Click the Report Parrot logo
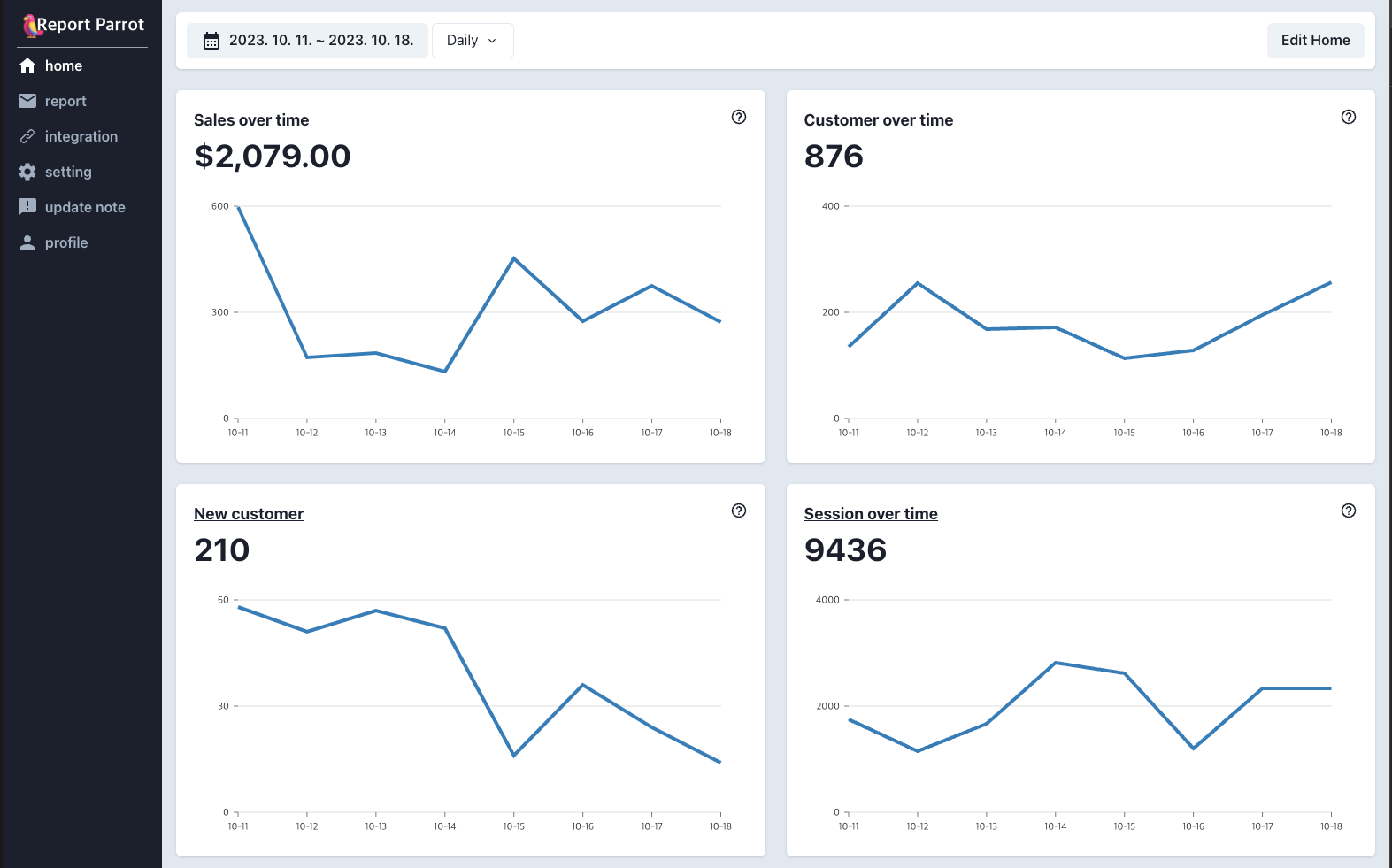The width and height of the screenshot is (1392, 868). pyautogui.click(x=83, y=25)
